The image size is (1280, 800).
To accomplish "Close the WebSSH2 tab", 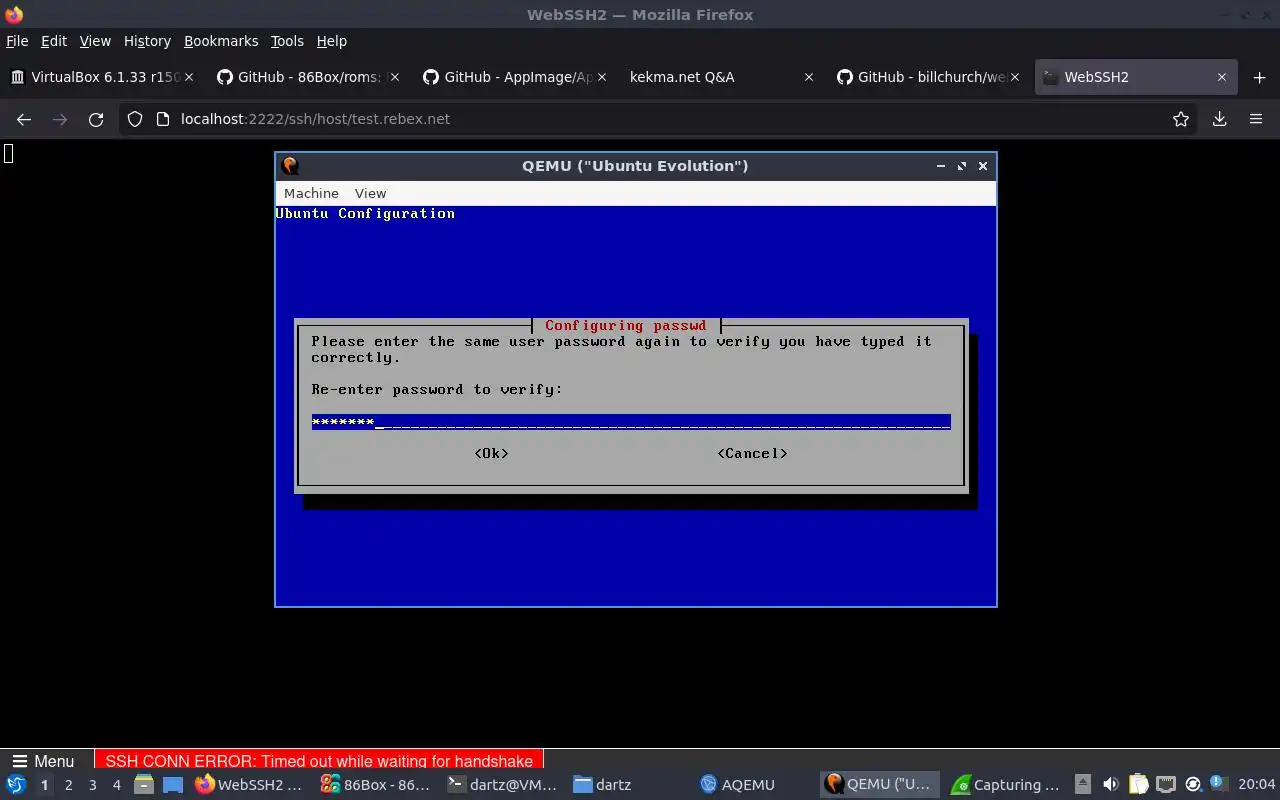I will (1221, 77).
